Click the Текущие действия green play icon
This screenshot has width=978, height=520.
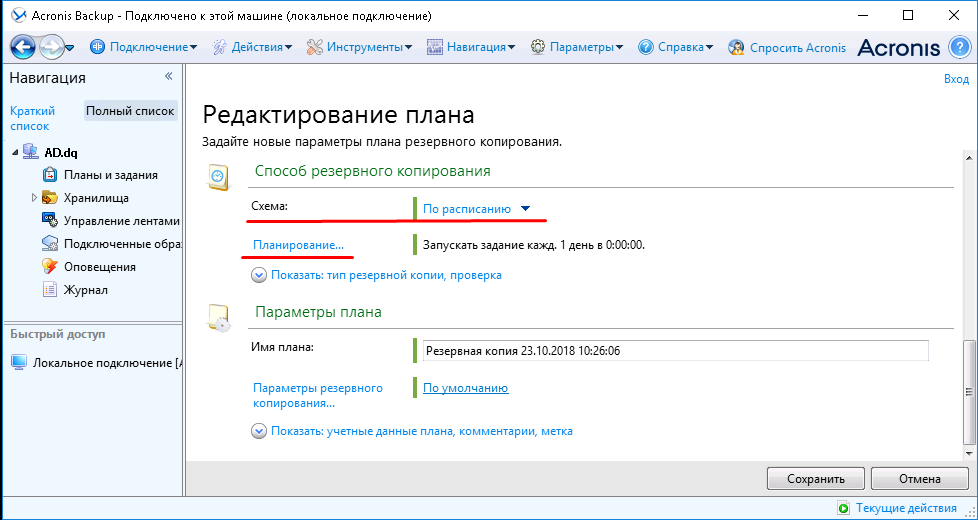click(x=844, y=508)
